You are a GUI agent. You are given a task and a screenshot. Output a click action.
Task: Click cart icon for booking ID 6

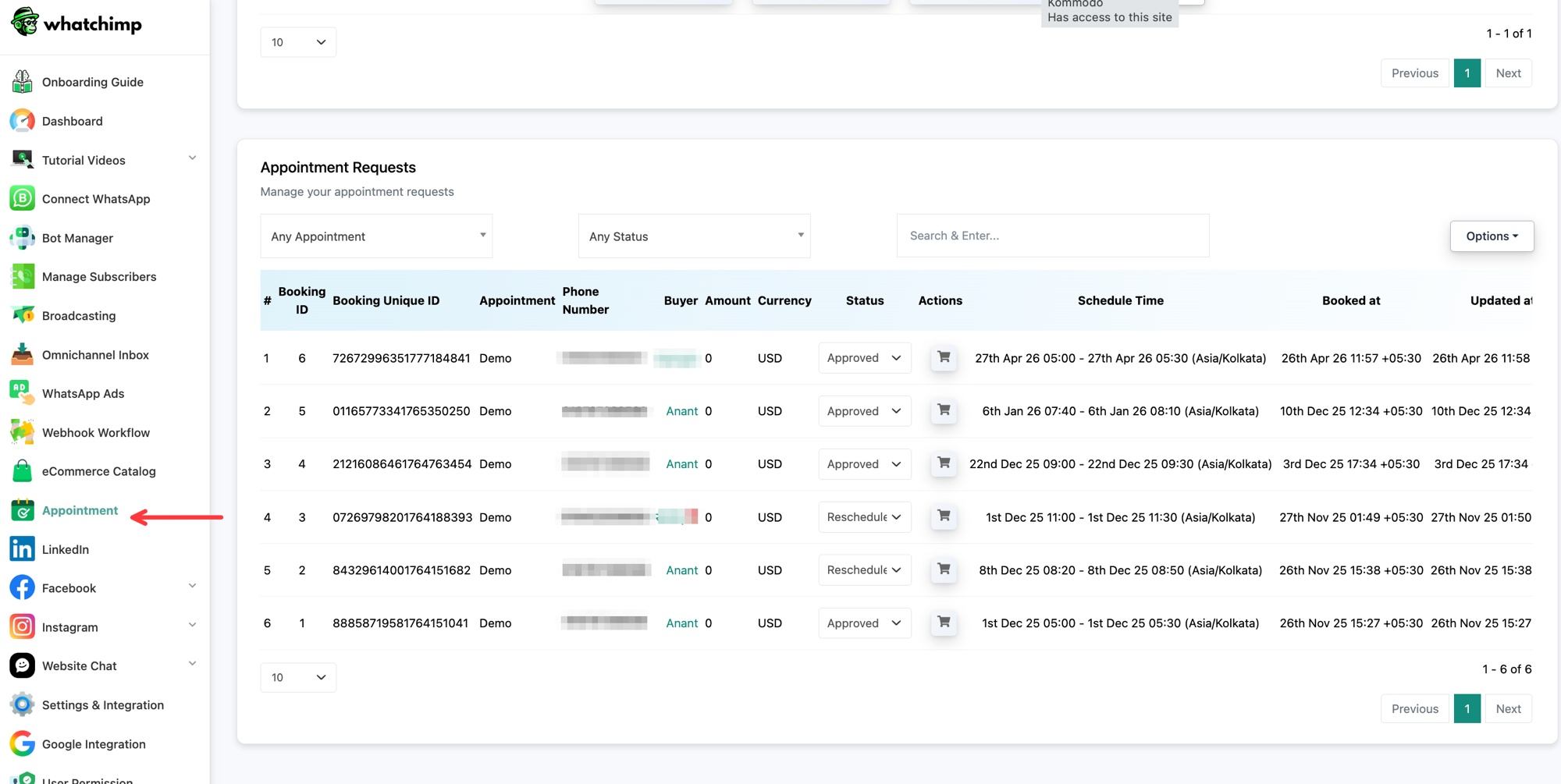944,358
